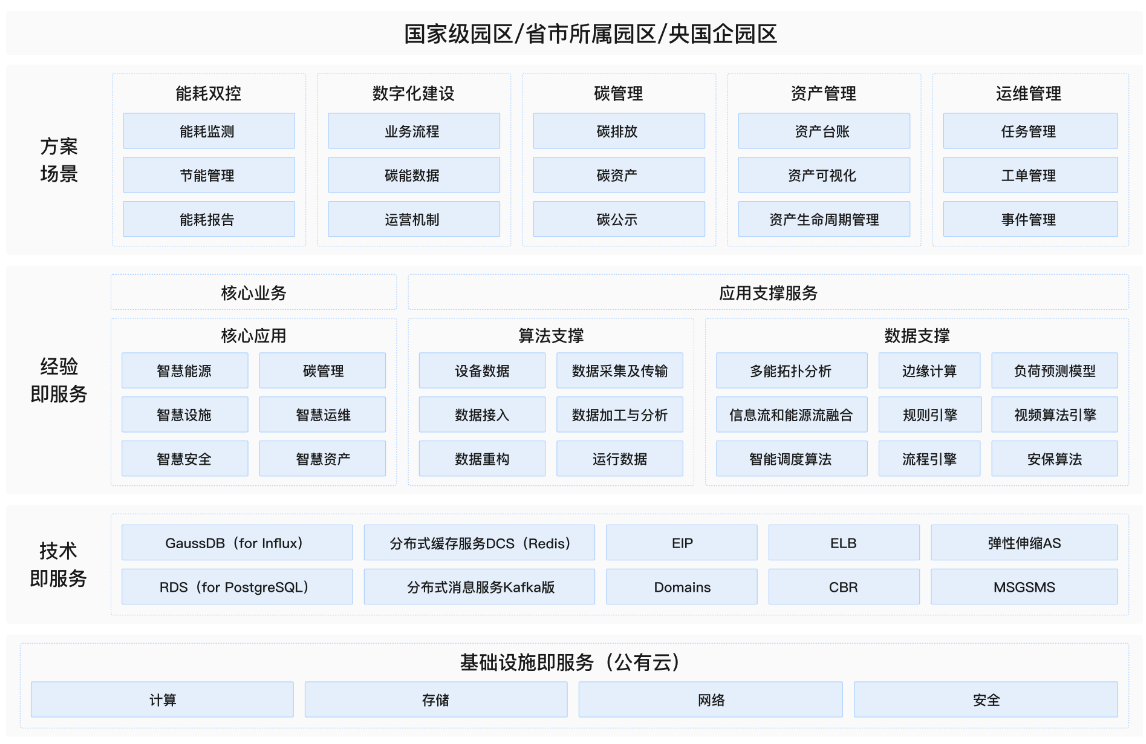Viewport: 1146px width, 744px height.
Task: Click the 核心业务 header bar
Action: coord(253,293)
